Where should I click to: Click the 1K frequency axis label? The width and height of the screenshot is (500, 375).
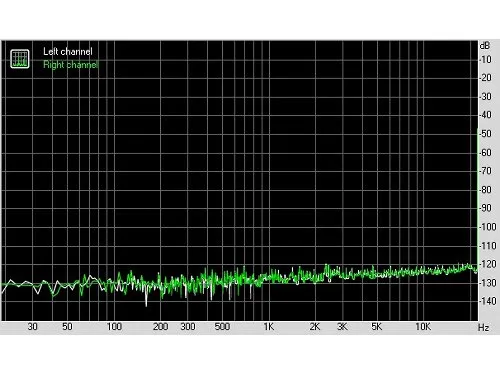(x=269, y=327)
